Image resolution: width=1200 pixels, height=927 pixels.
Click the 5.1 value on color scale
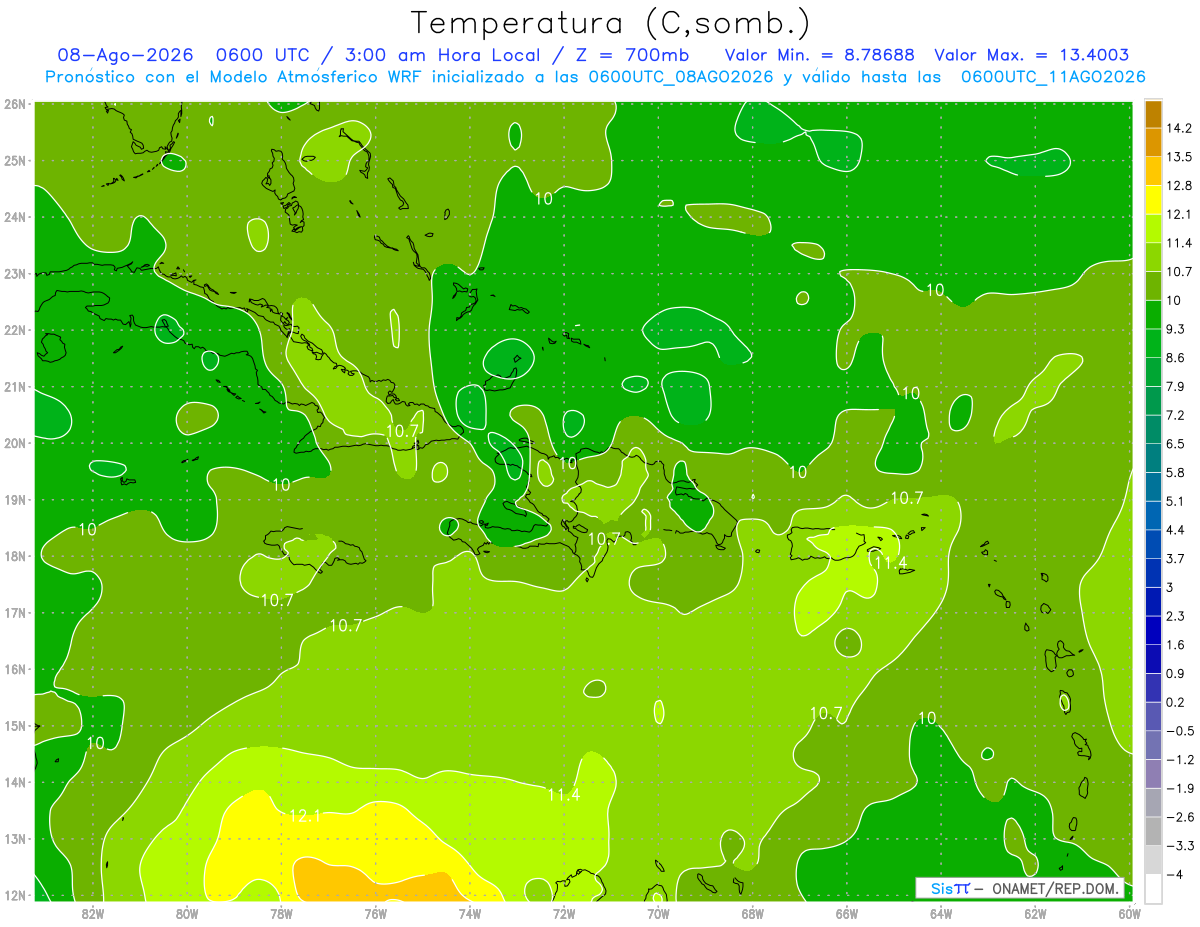coord(1175,501)
